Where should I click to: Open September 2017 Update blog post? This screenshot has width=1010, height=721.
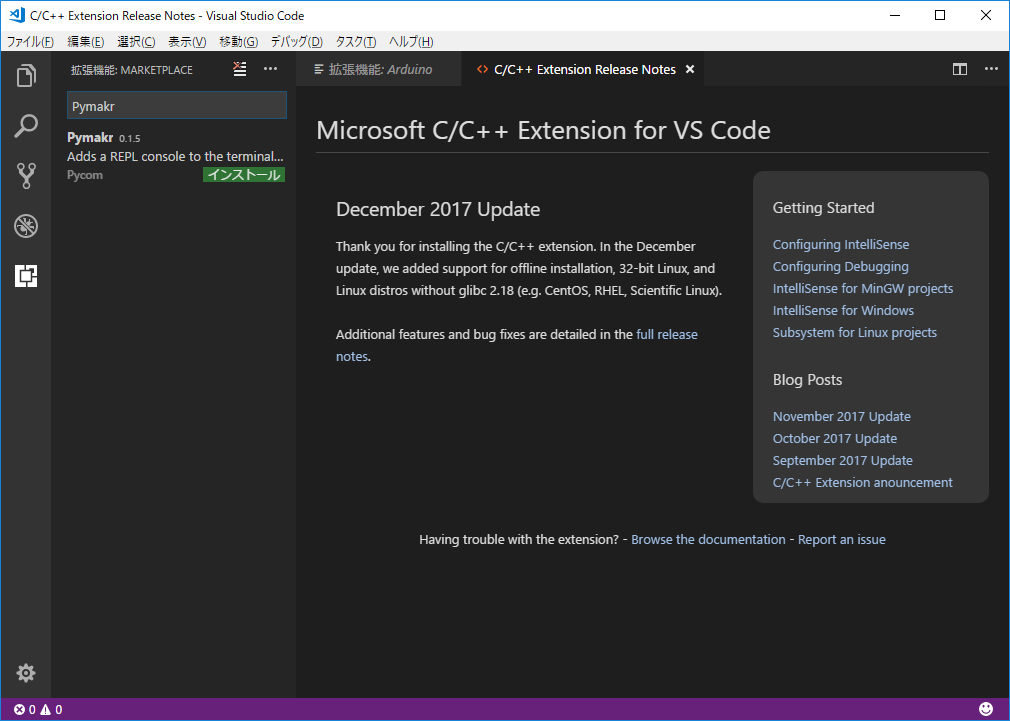(x=843, y=460)
